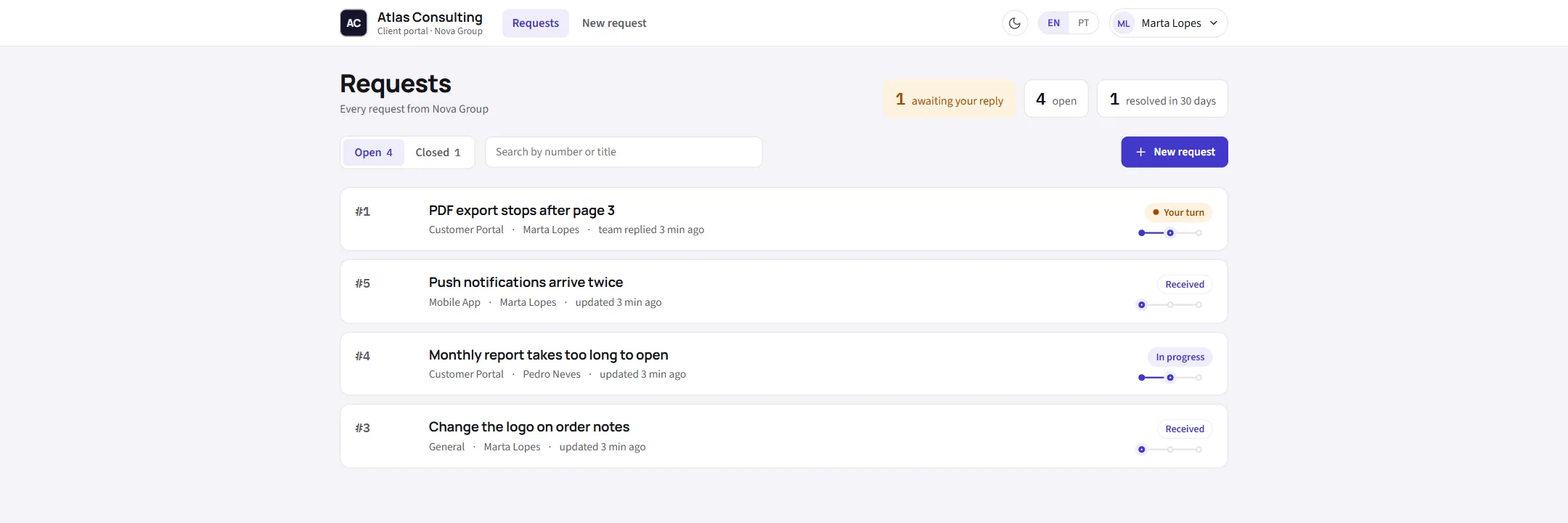Click the request number #3

362,428
